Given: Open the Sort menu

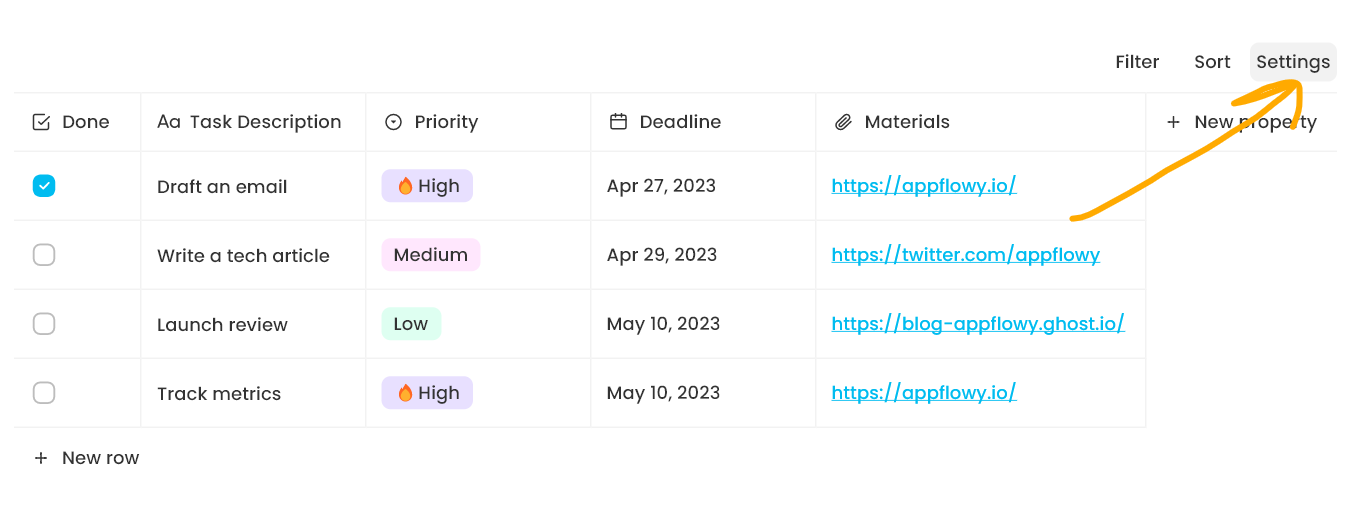Looking at the screenshot, I should click(1212, 62).
